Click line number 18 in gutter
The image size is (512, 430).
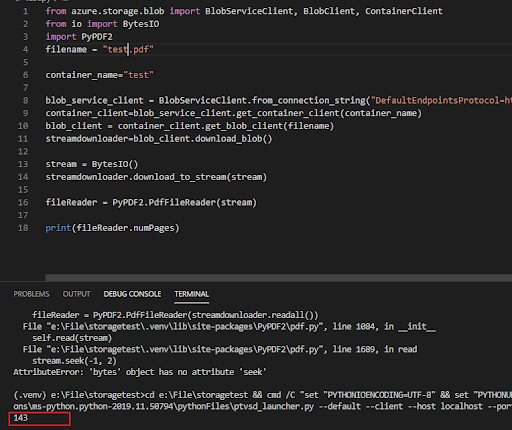[x=23, y=228]
